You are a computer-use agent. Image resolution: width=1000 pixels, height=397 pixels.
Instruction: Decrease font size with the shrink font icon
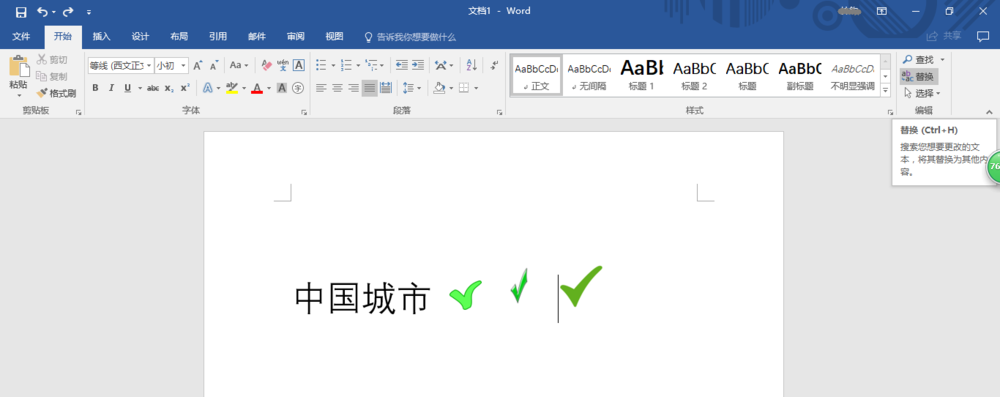[214, 65]
